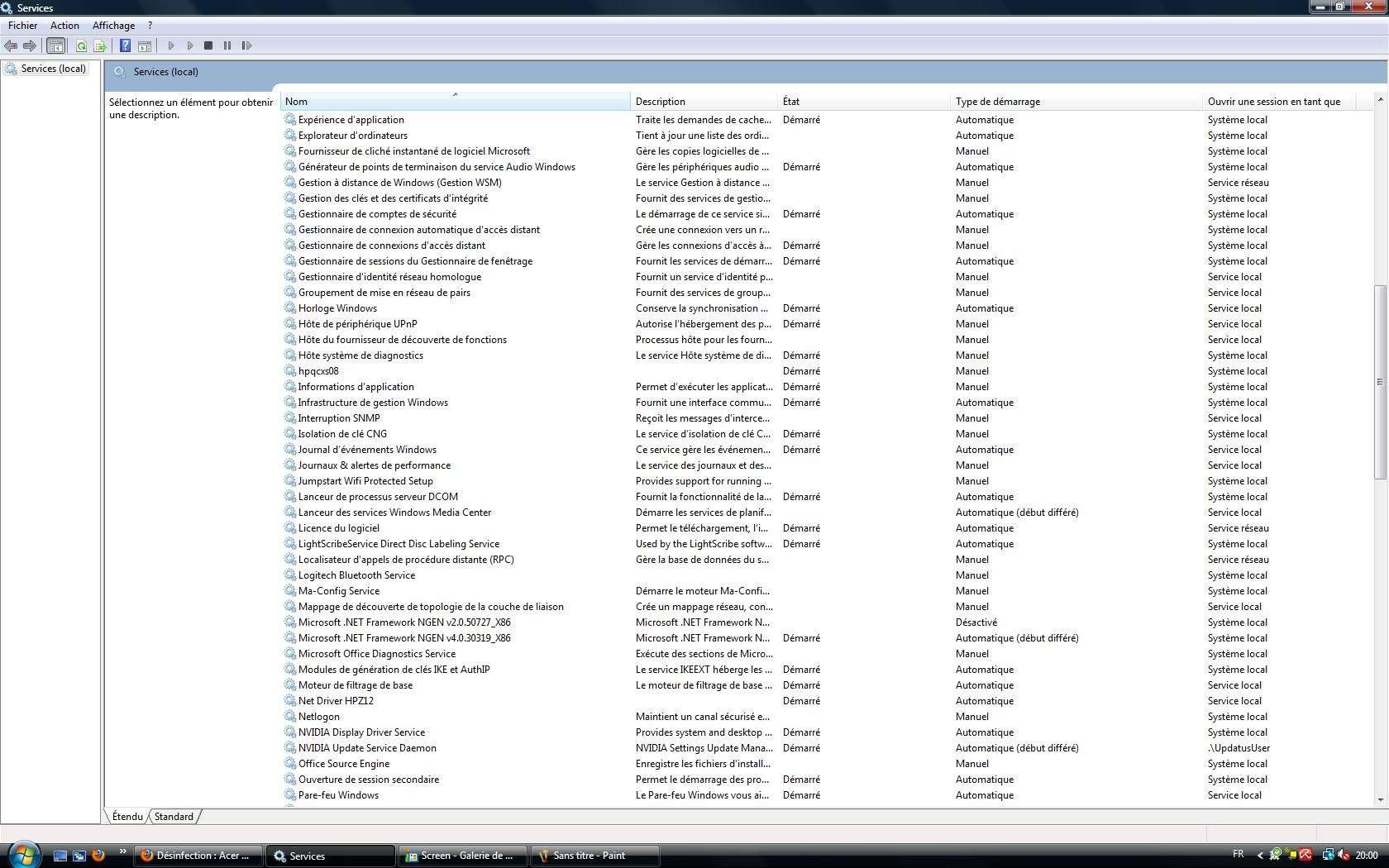Open the blue Help toolbar icon
The width and height of the screenshot is (1389, 868).
(x=125, y=45)
